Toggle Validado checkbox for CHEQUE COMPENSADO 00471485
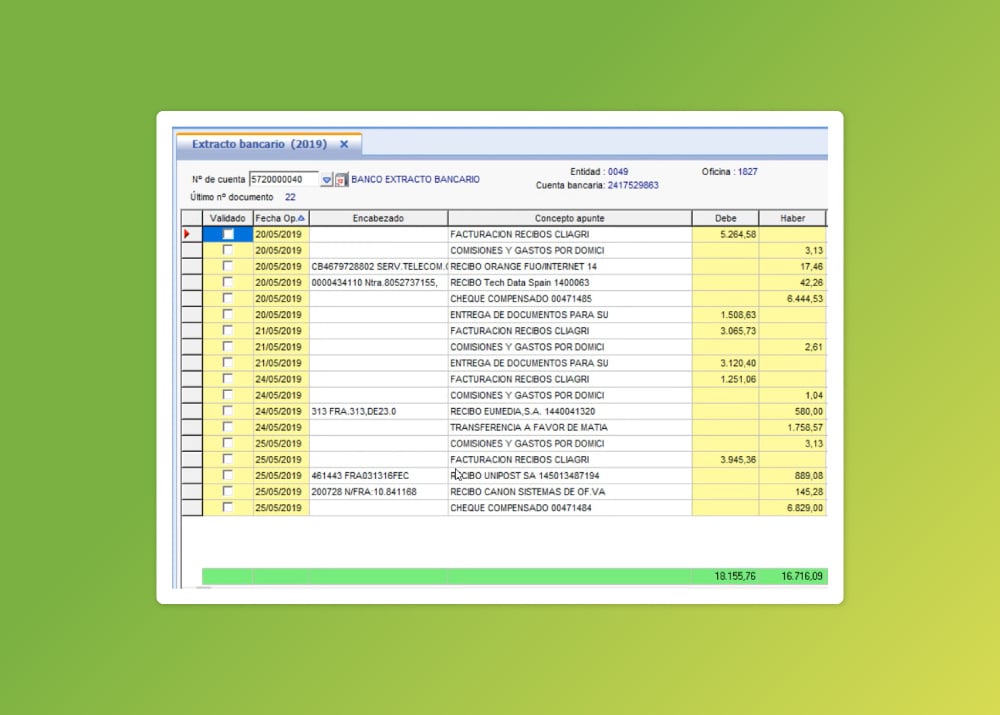This screenshot has width=1000, height=715. pos(228,298)
